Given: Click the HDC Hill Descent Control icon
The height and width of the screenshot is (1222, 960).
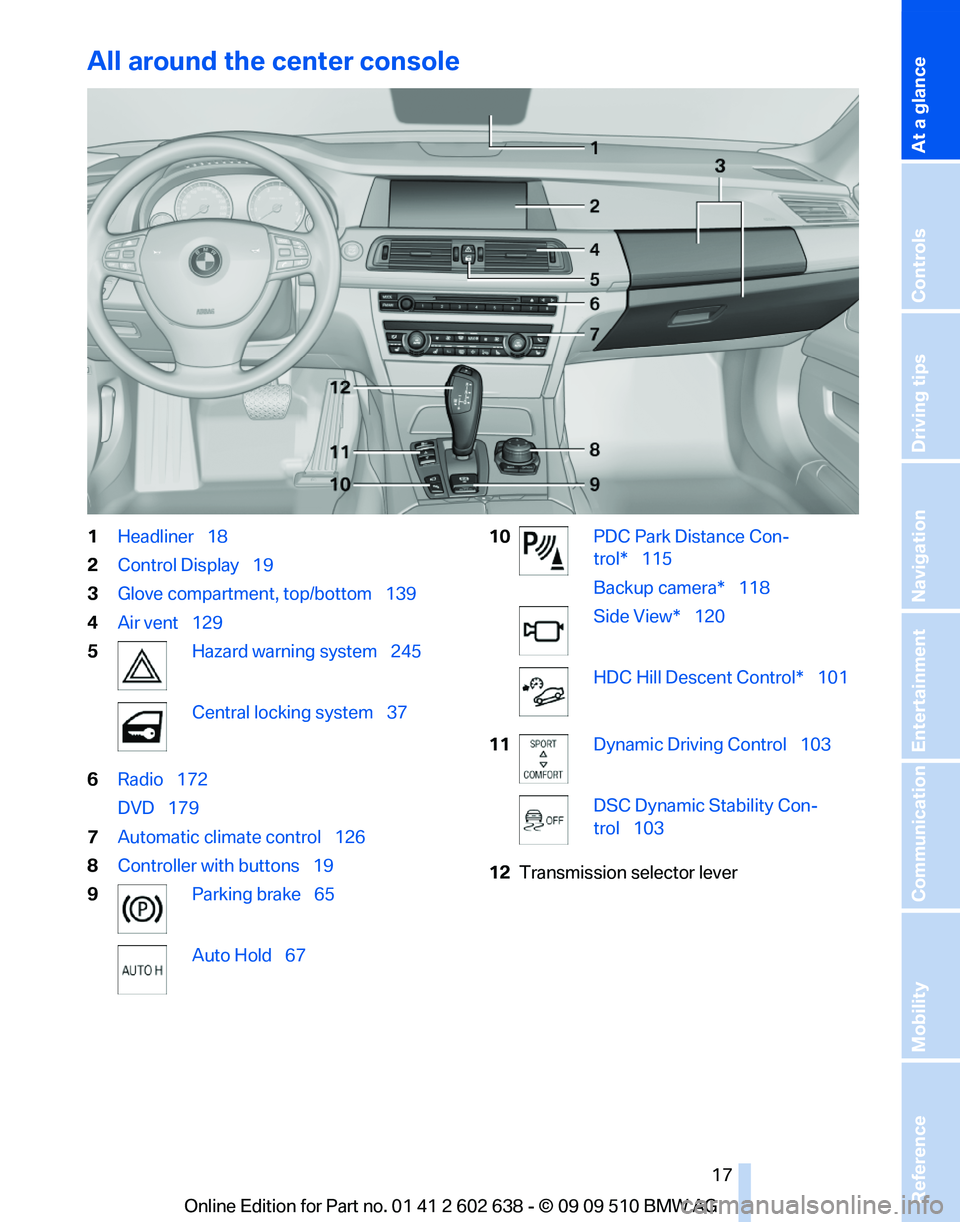Looking at the screenshot, I should 543,691.
